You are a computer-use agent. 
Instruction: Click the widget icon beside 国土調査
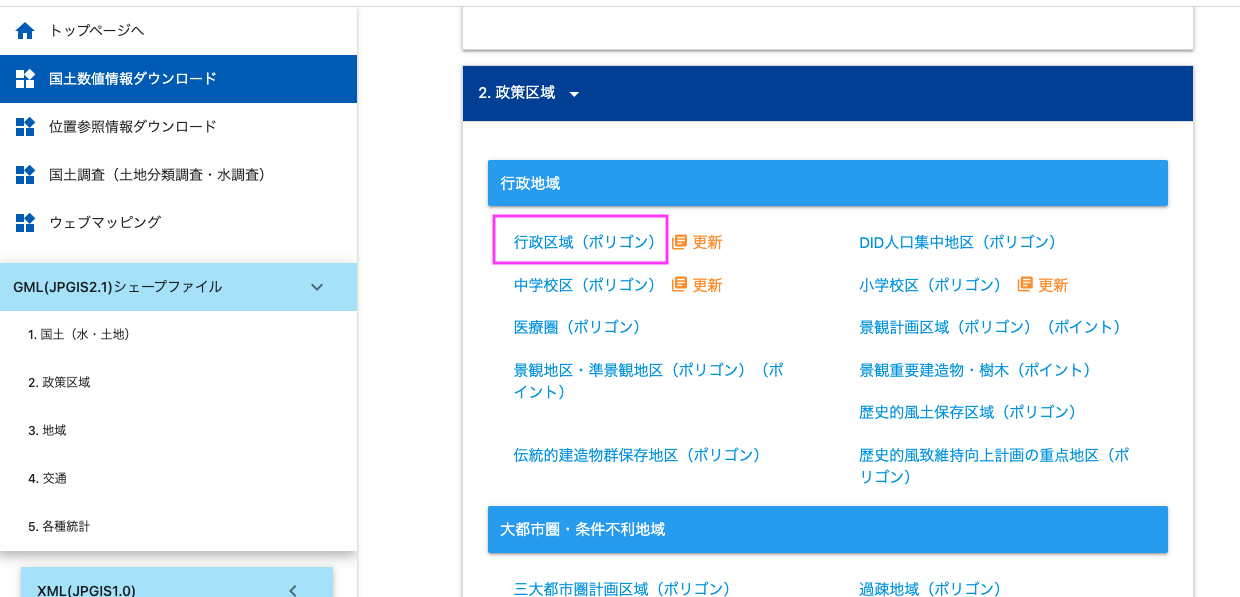tap(25, 175)
